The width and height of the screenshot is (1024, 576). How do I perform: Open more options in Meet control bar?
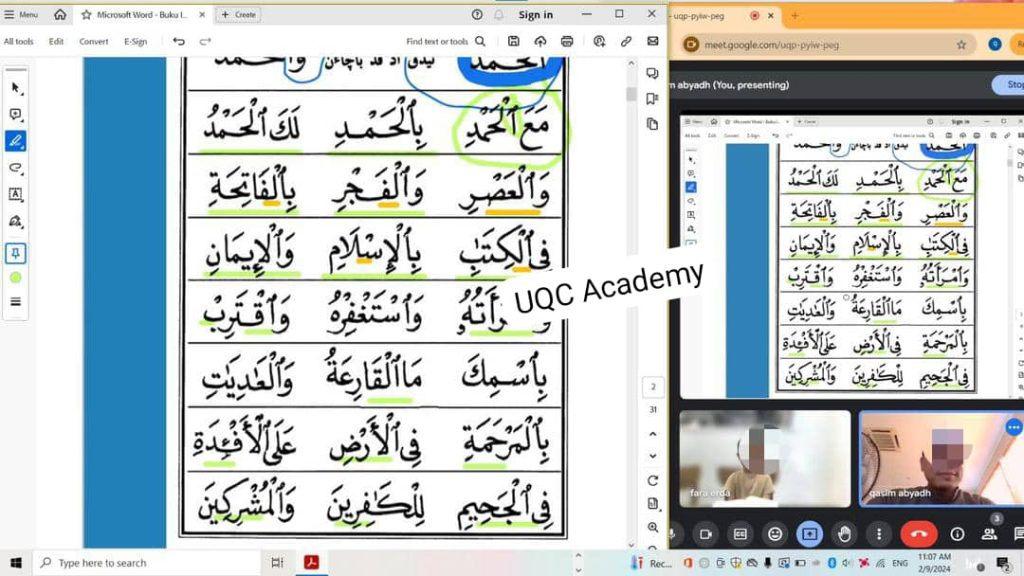click(x=879, y=534)
